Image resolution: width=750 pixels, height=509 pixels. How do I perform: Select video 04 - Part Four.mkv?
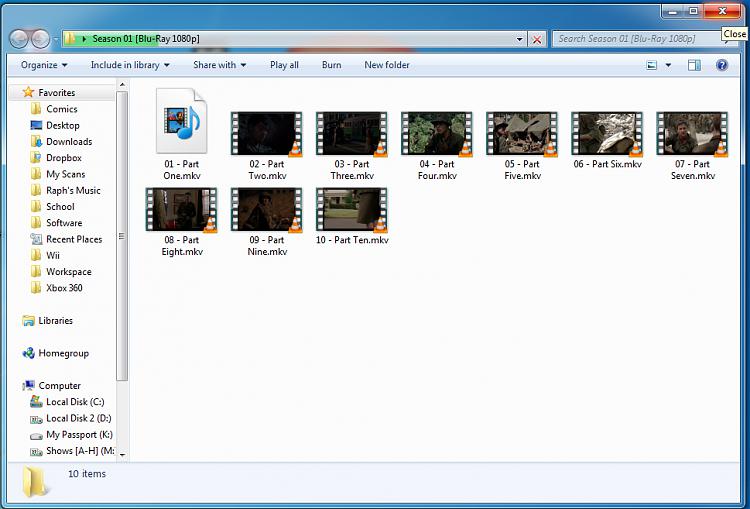437,146
